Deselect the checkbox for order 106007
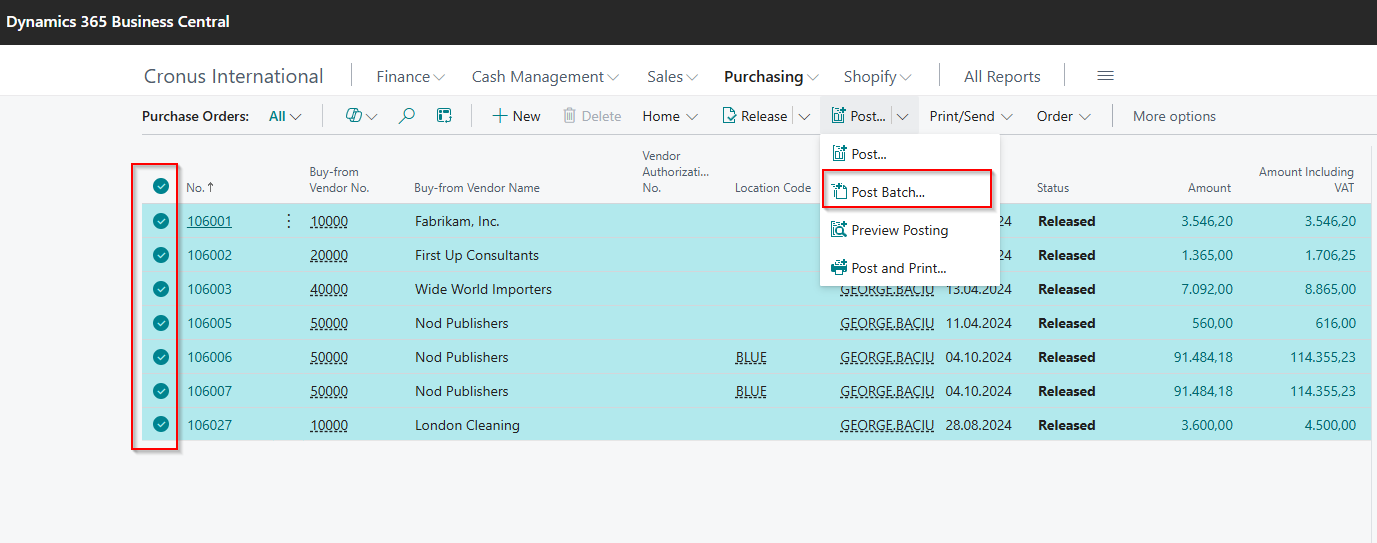 pyautogui.click(x=160, y=391)
